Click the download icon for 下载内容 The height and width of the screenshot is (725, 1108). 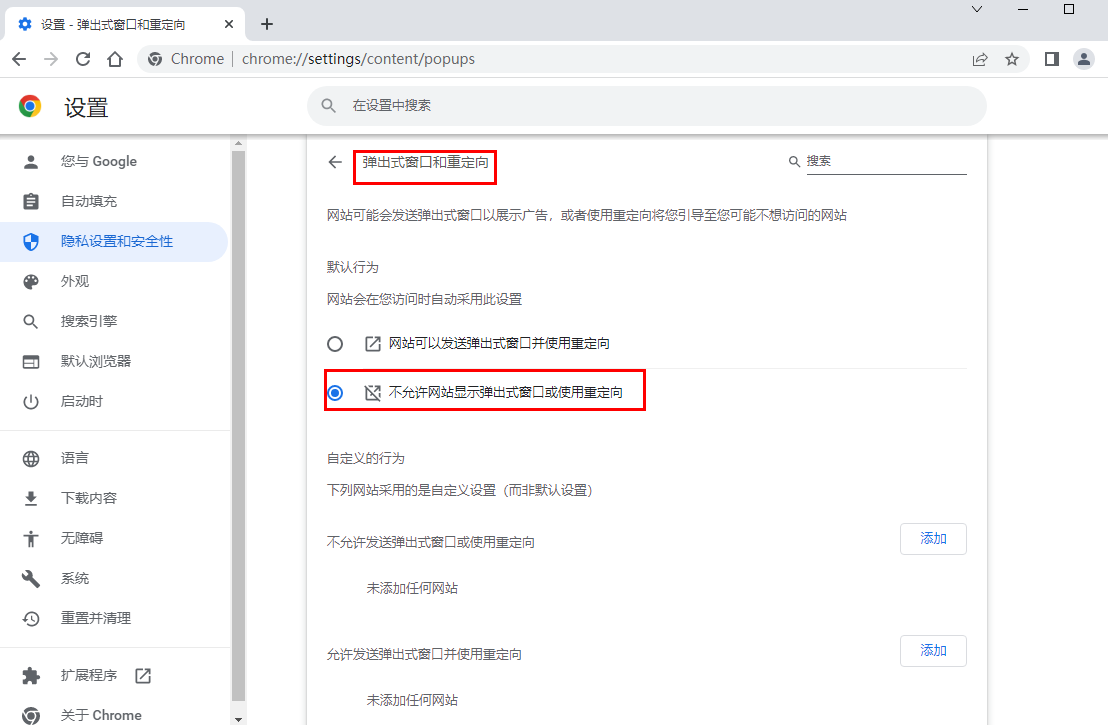point(30,499)
